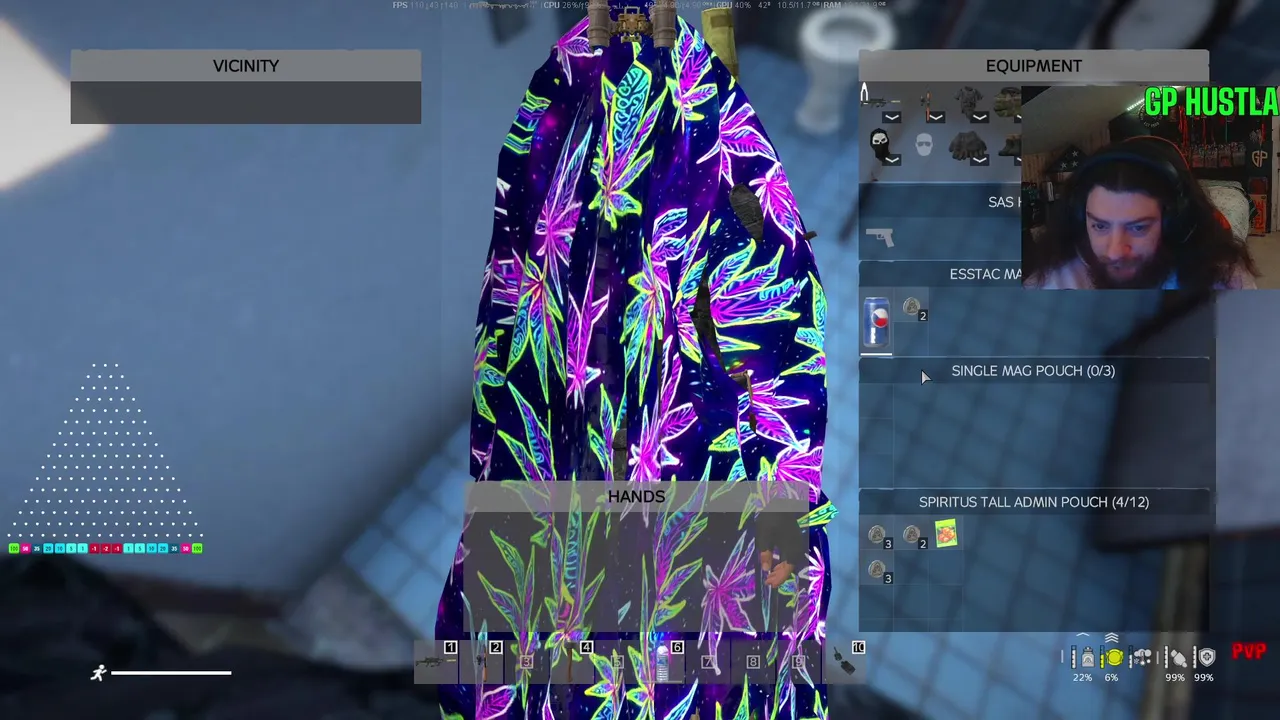Click empty hotbar slot 8
This screenshot has height=720, width=1280.
[753, 662]
